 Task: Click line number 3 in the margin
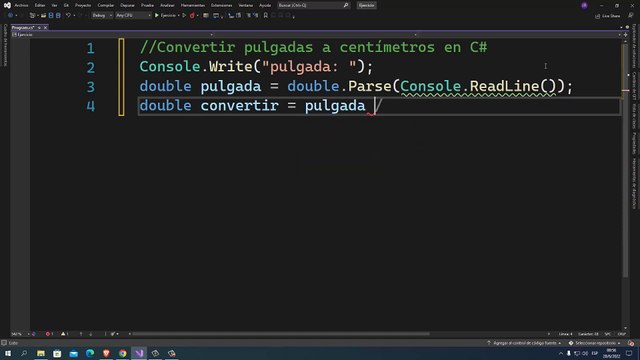[x=91, y=87]
